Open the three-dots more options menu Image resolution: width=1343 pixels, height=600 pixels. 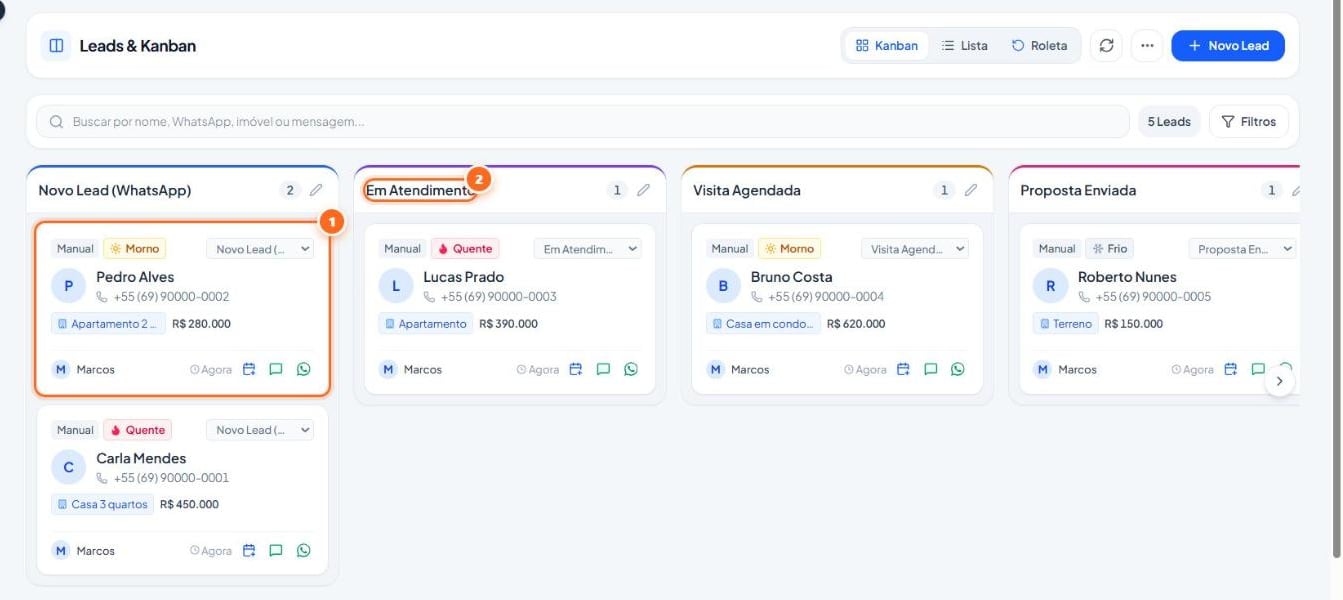coord(1147,46)
